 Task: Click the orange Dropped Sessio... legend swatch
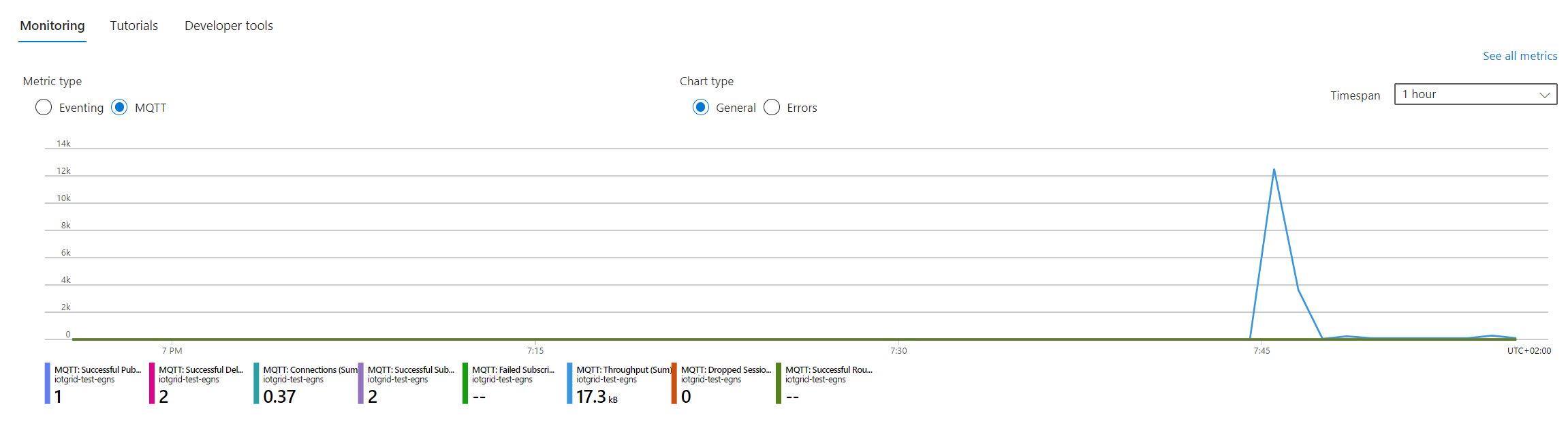point(674,383)
